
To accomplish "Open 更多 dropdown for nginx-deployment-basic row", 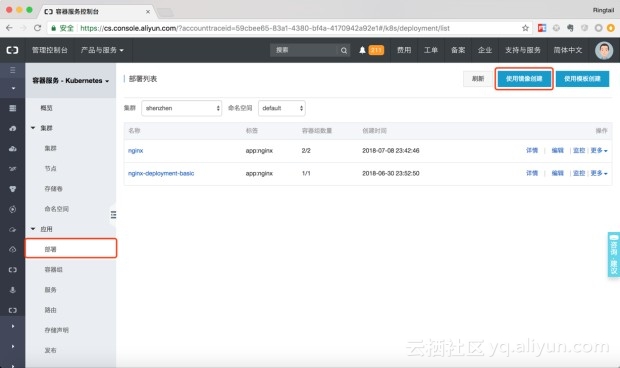I will click(599, 173).
